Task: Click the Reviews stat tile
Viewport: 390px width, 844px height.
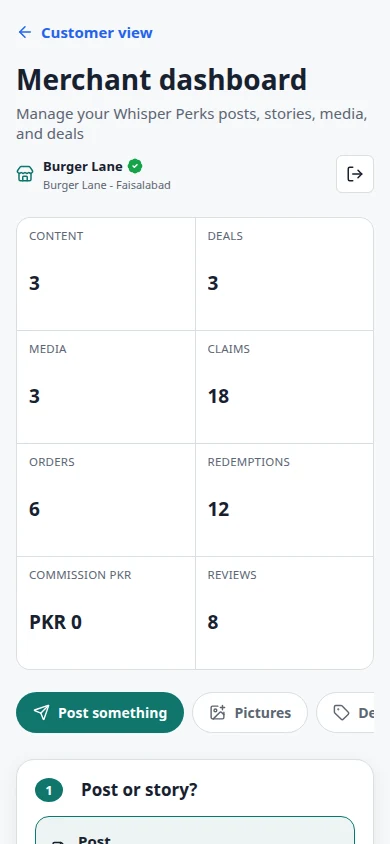Action: pyautogui.click(x=285, y=613)
